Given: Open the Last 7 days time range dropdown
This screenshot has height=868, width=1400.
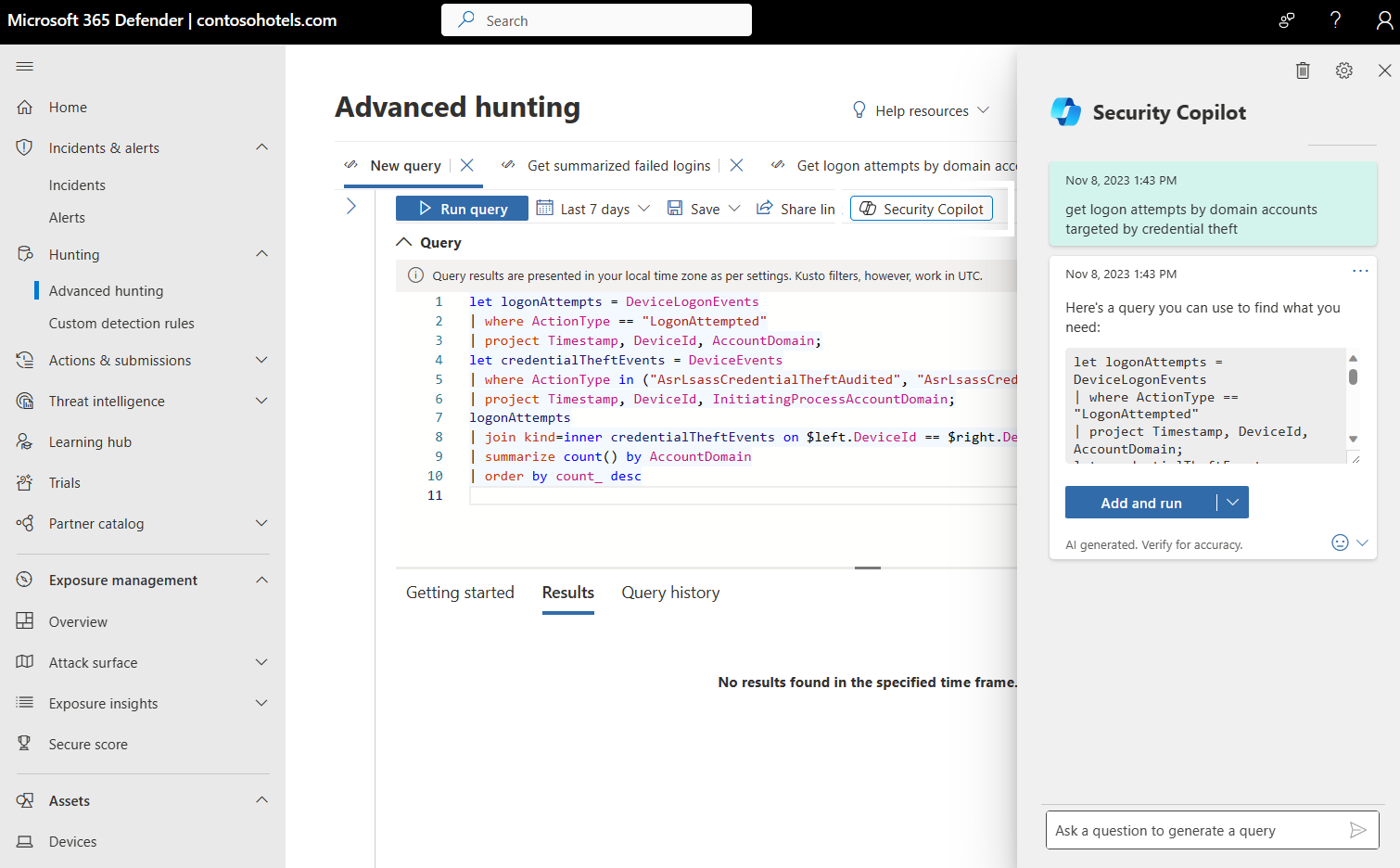Looking at the screenshot, I should pyautogui.click(x=593, y=209).
